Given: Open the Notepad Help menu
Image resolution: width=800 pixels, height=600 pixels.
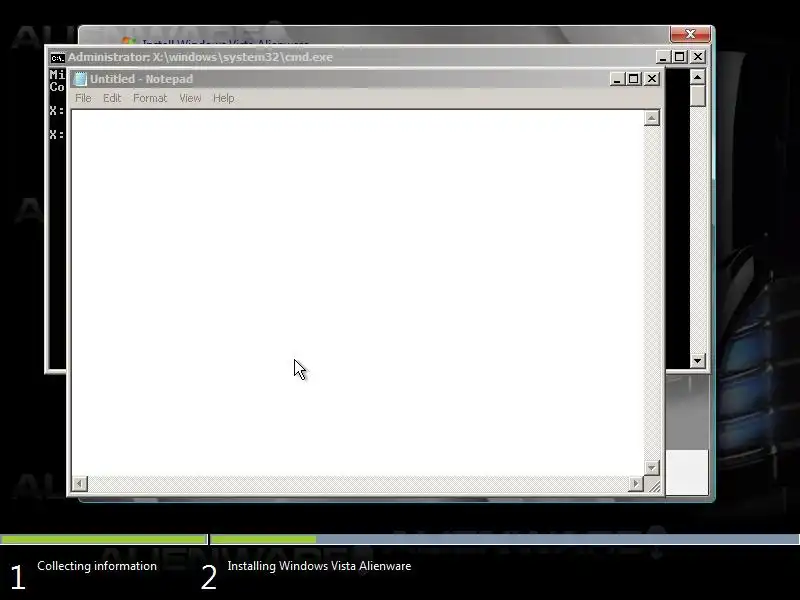Looking at the screenshot, I should point(223,98).
